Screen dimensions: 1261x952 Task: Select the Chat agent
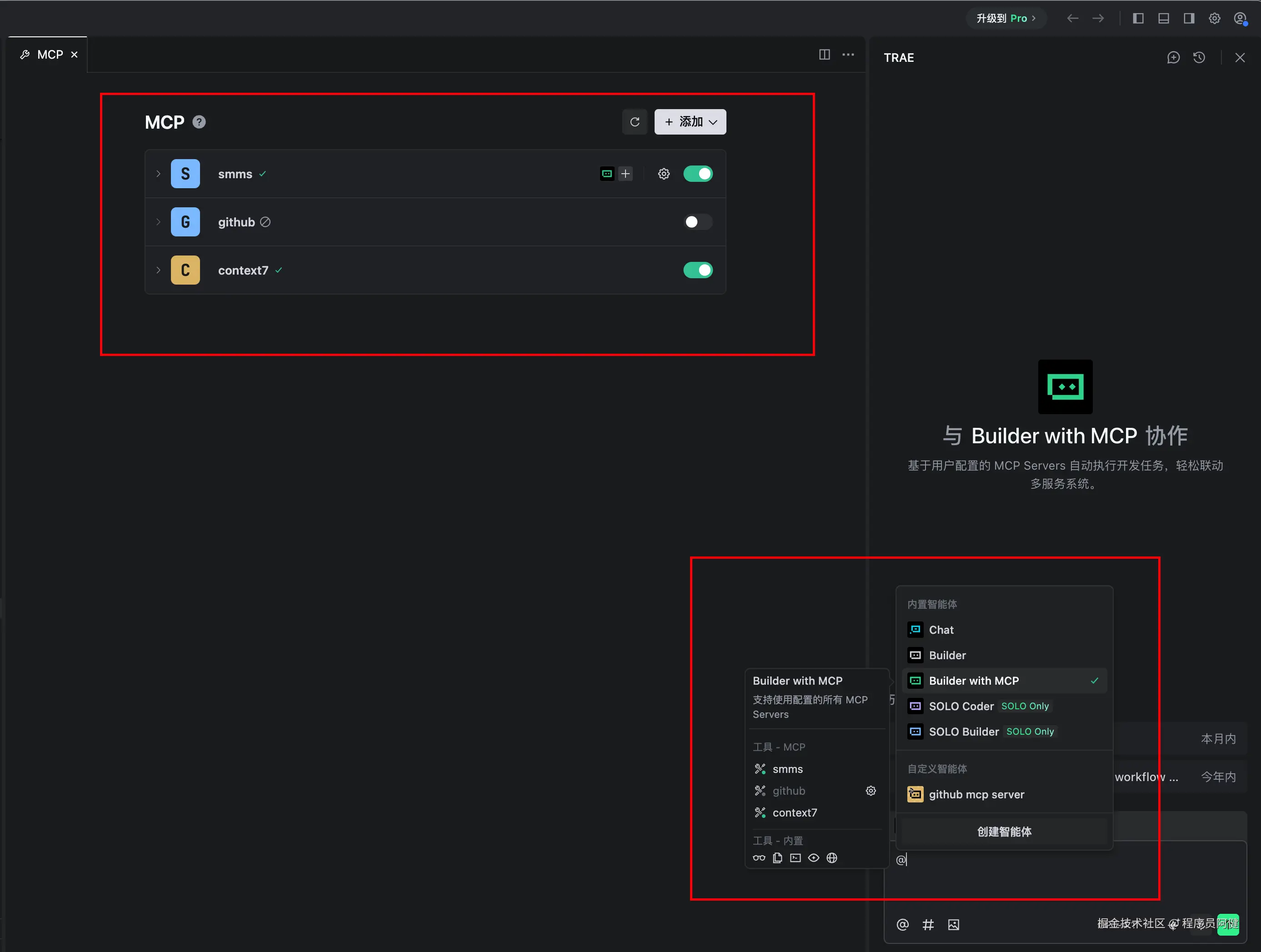point(941,630)
